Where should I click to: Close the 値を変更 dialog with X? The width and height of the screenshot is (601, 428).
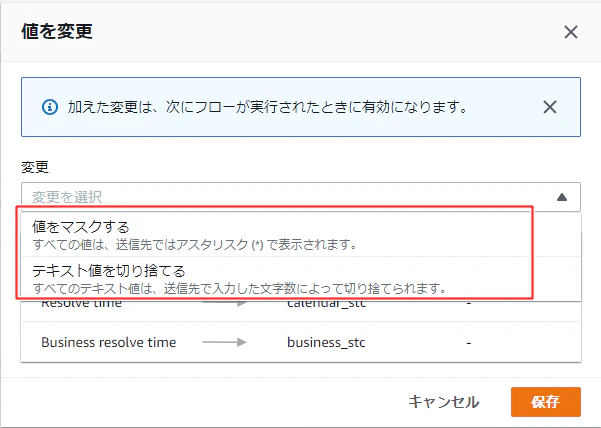pyautogui.click(x=571, y=32)
